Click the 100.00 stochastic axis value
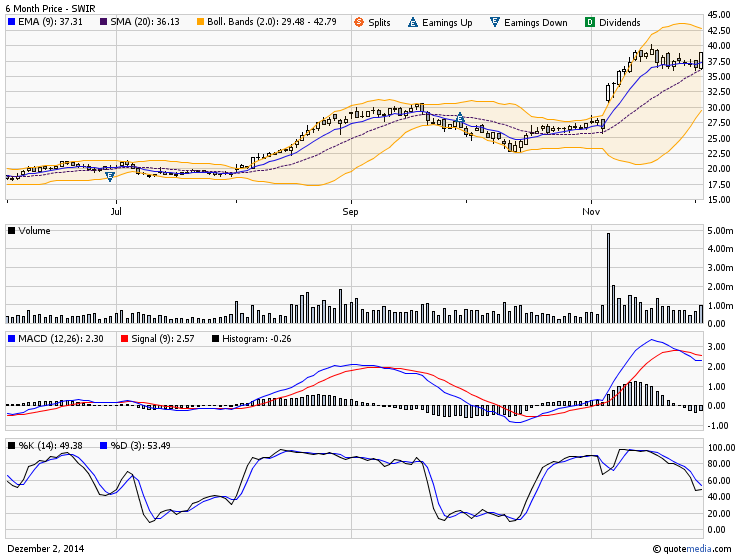Screen dimensions: 740x558 coord(721,447)
